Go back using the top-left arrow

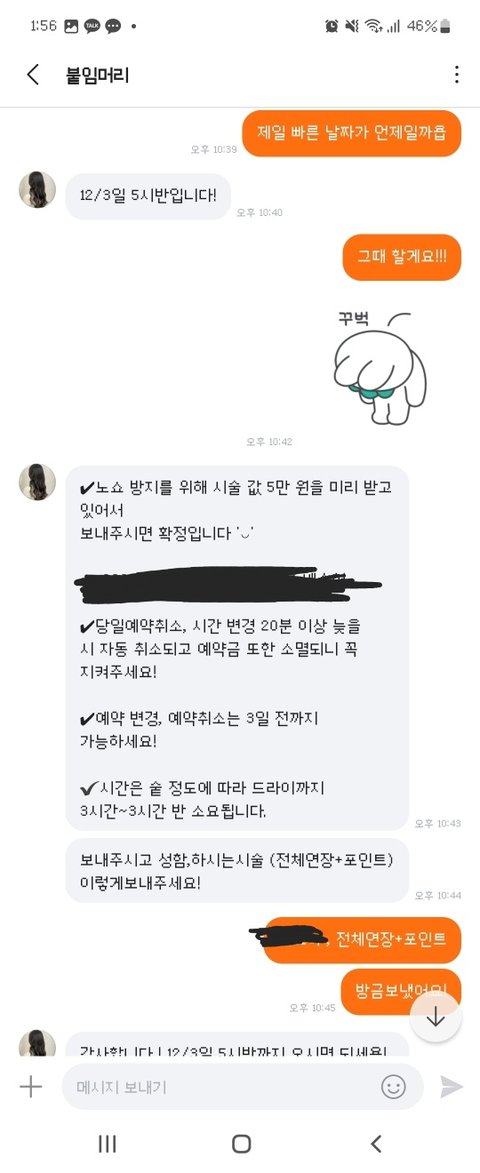point(32,75)
